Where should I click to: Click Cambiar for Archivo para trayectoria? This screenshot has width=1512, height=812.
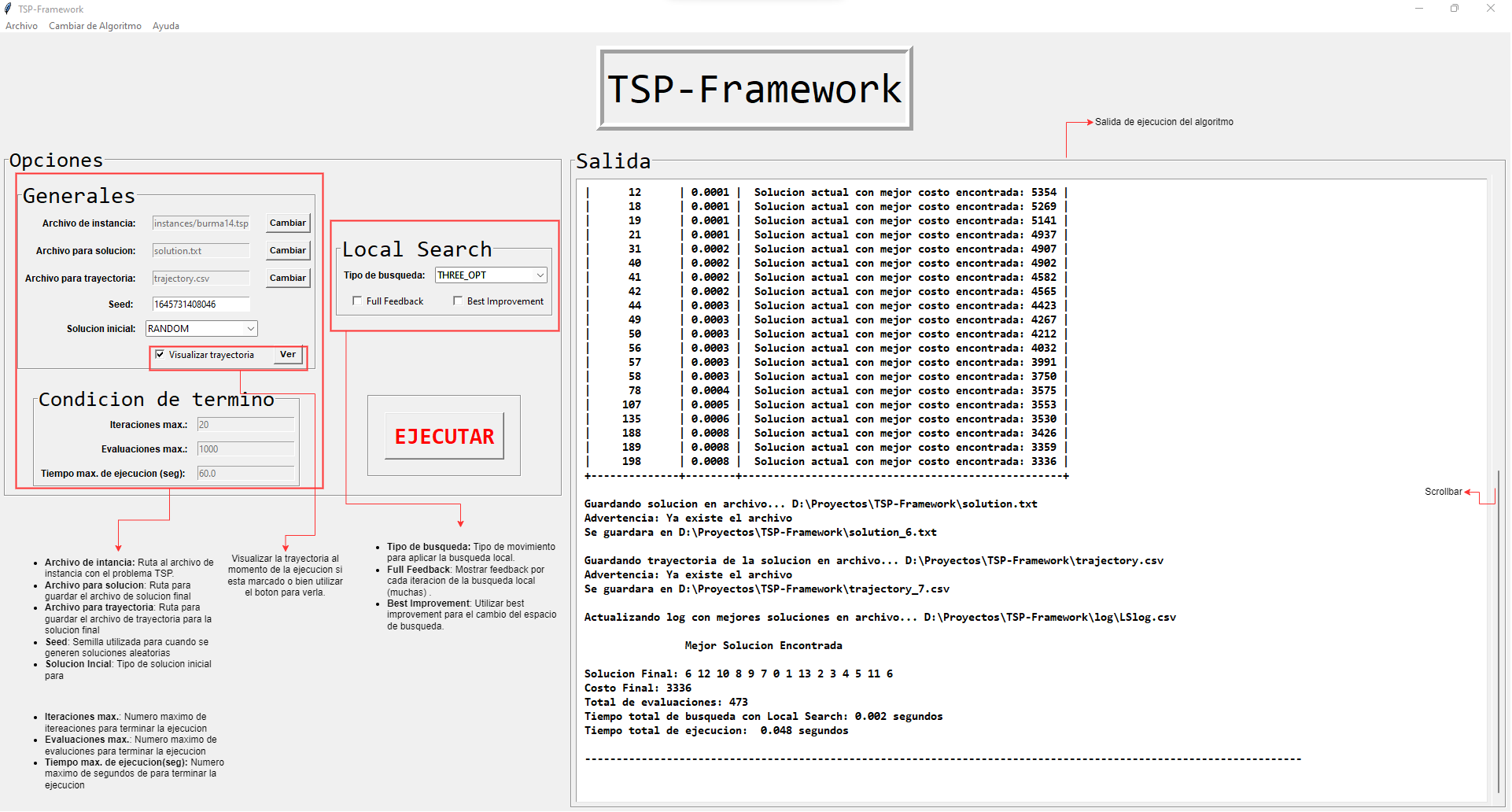[x=288, y=279]
